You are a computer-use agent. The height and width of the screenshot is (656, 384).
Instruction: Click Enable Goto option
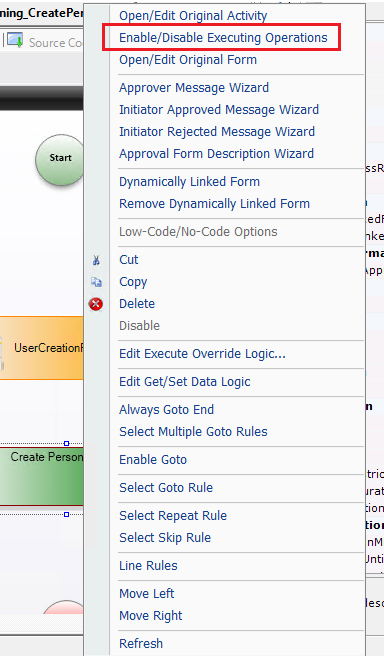pos(153,460)
